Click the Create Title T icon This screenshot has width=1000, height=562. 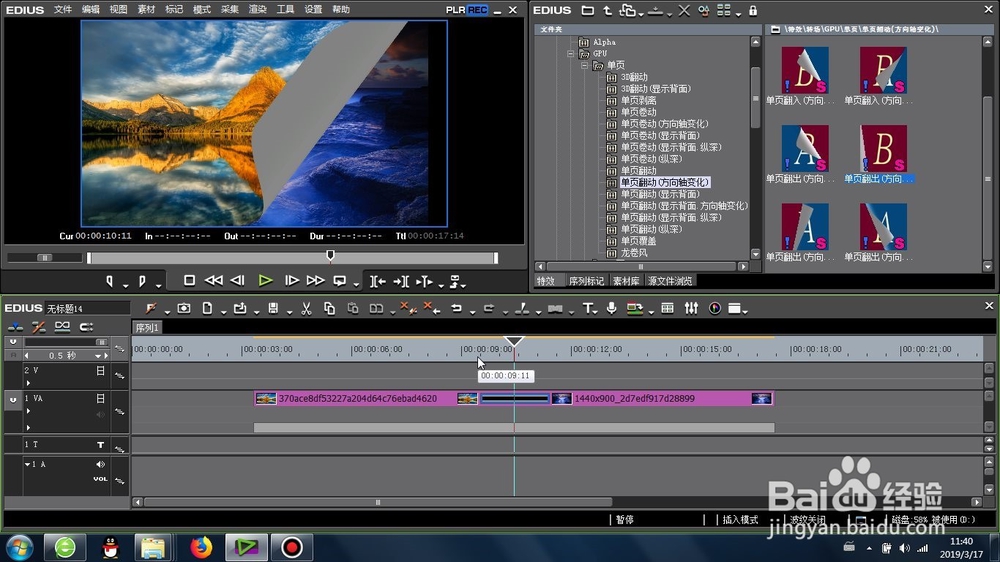(x=587, y=309)
